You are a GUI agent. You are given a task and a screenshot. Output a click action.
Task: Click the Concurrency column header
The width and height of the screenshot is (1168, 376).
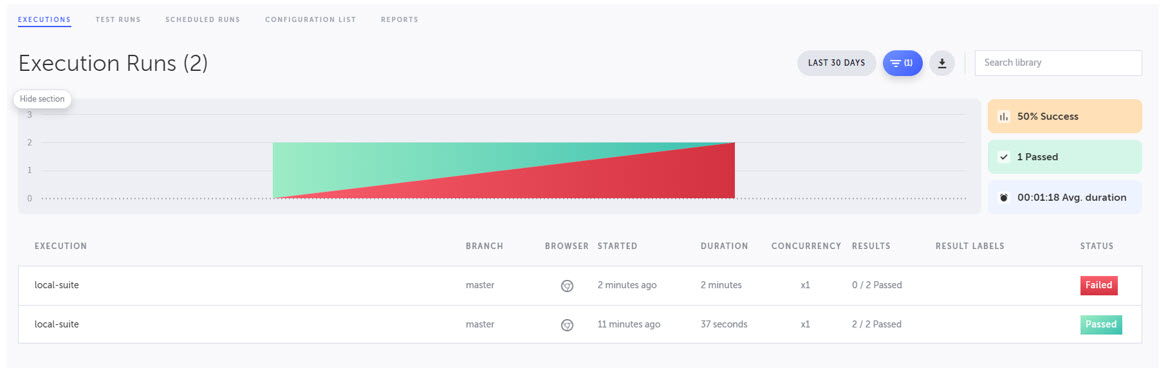(x=806, y=246)
